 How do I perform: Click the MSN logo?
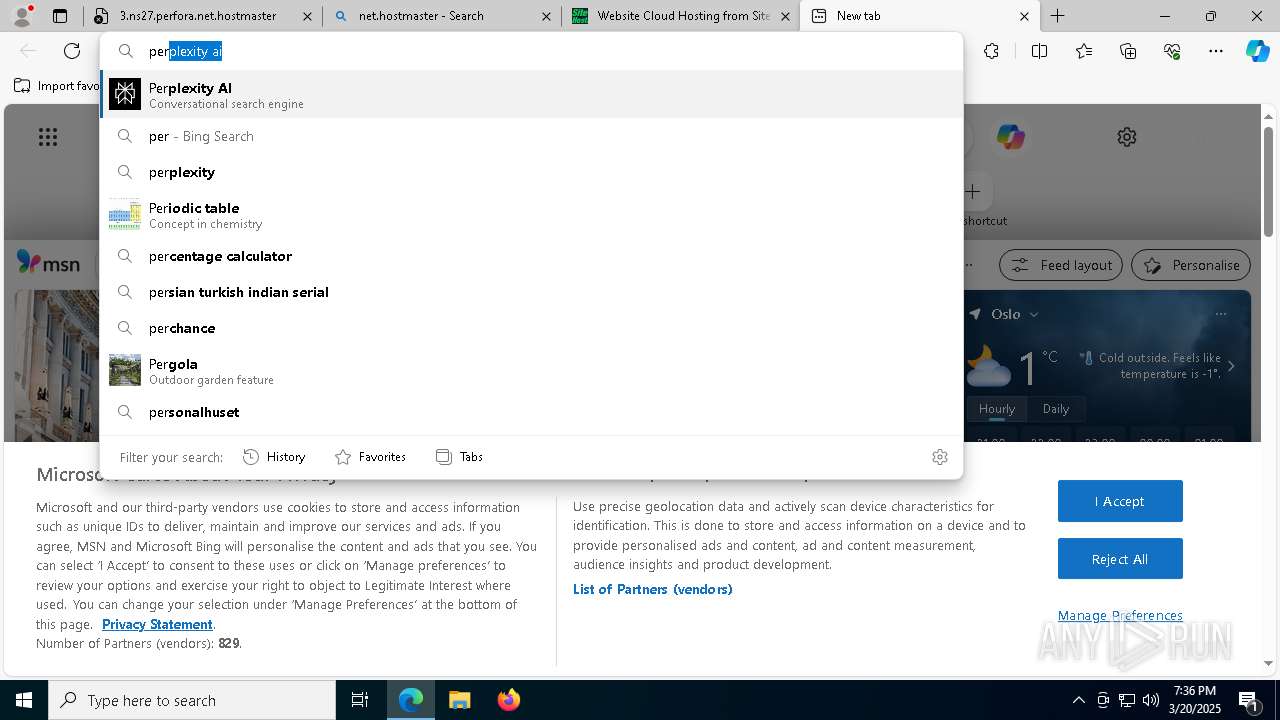(48, 263)
